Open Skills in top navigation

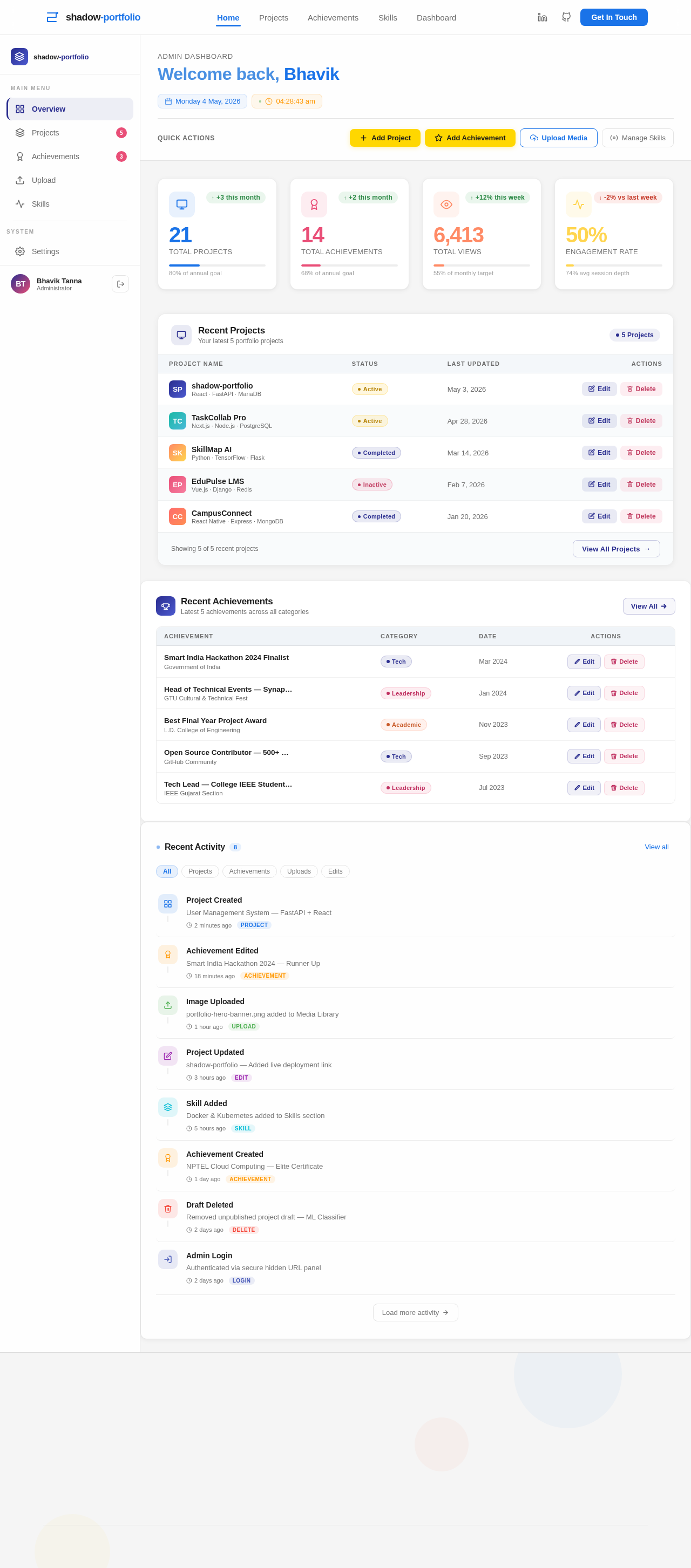(x=388, y=18)
